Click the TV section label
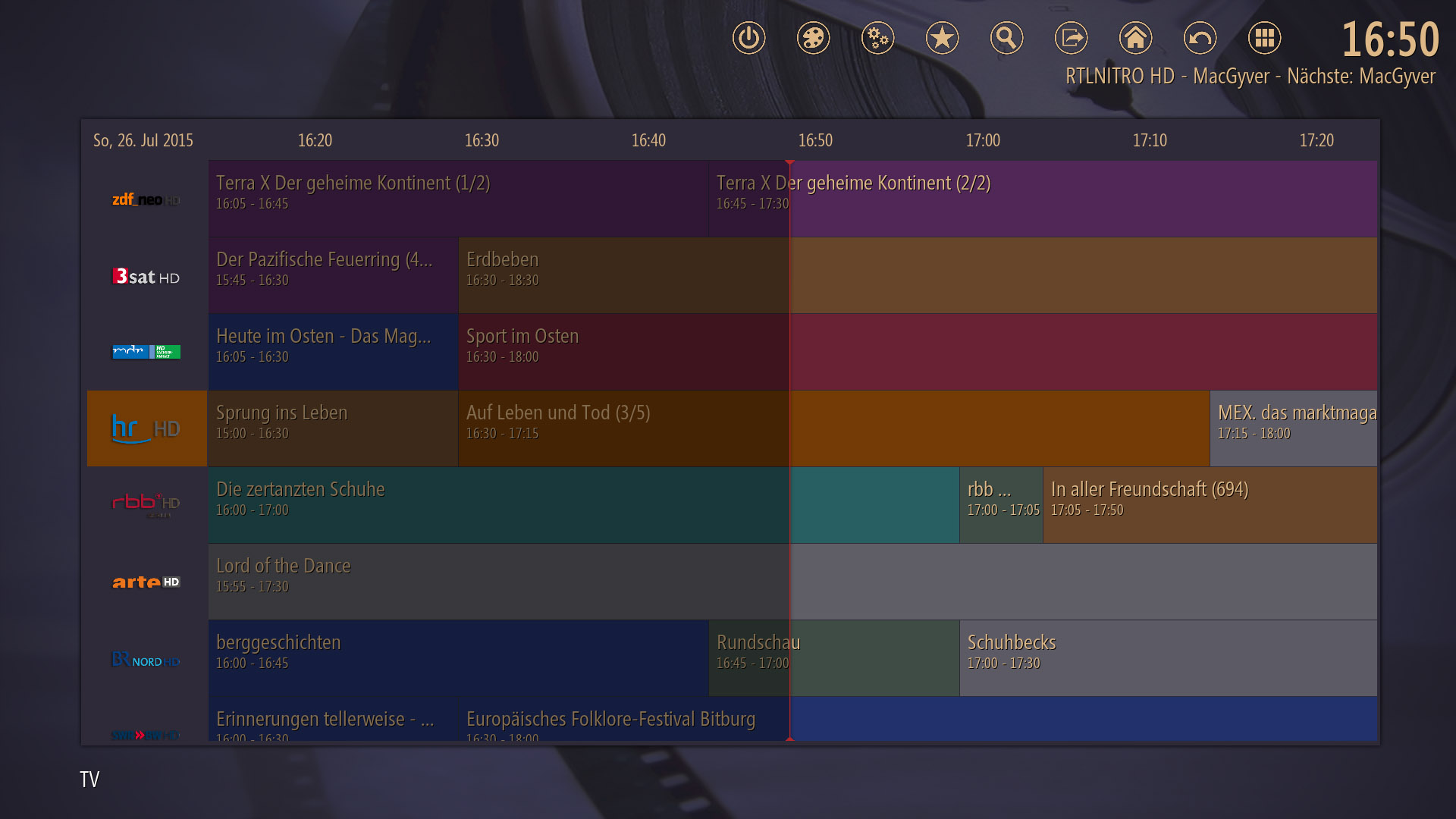1456x819 pixels. (x=89, y=779)
